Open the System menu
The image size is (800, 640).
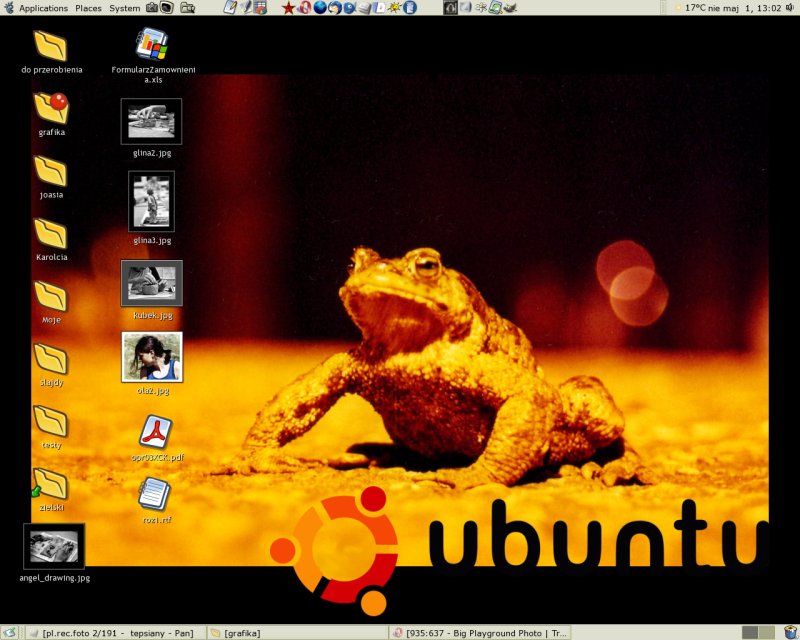[124, 8]
